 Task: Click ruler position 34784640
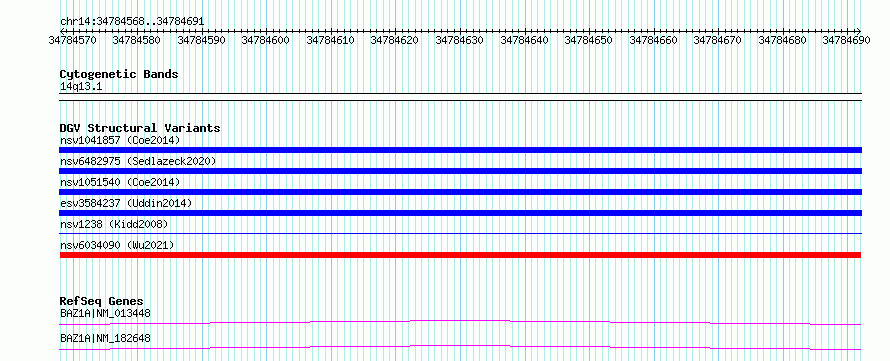pos(524,40)
